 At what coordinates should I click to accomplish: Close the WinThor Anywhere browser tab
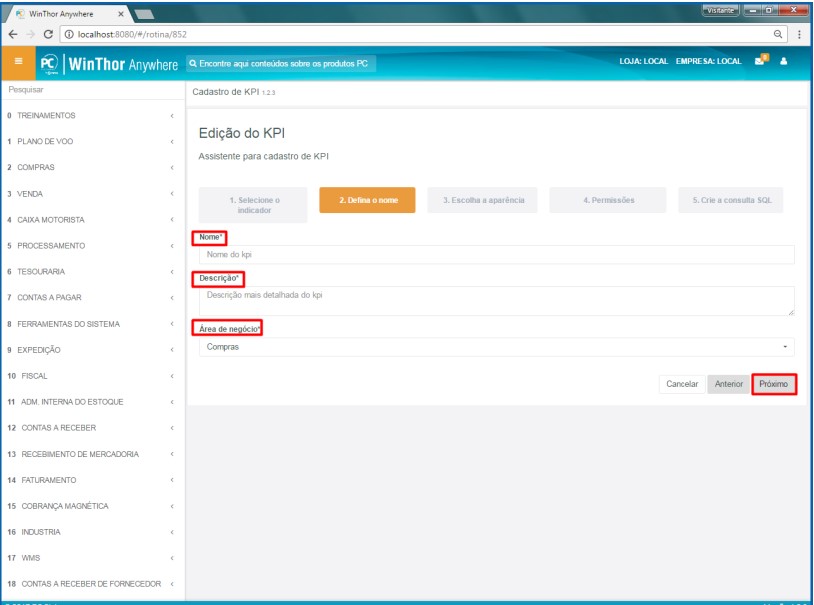(x=120, y=14)
